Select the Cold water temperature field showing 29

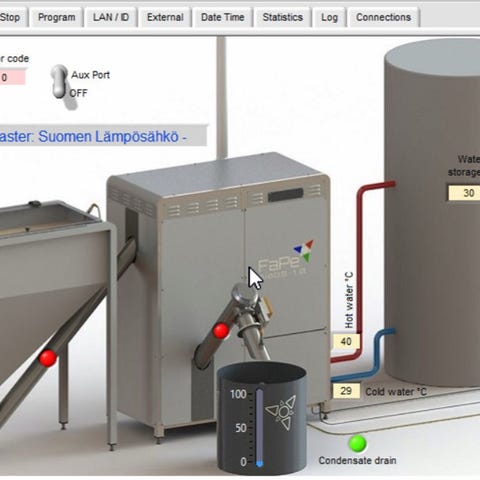point(346,391)
